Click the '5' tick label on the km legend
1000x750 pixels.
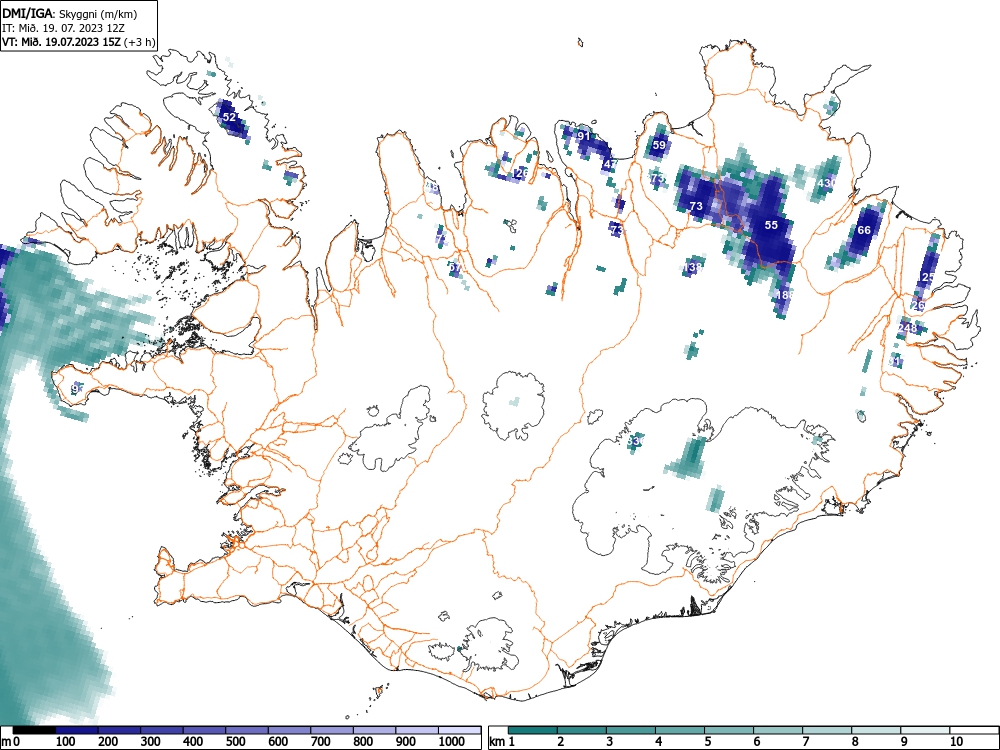[x=708, y=742]
